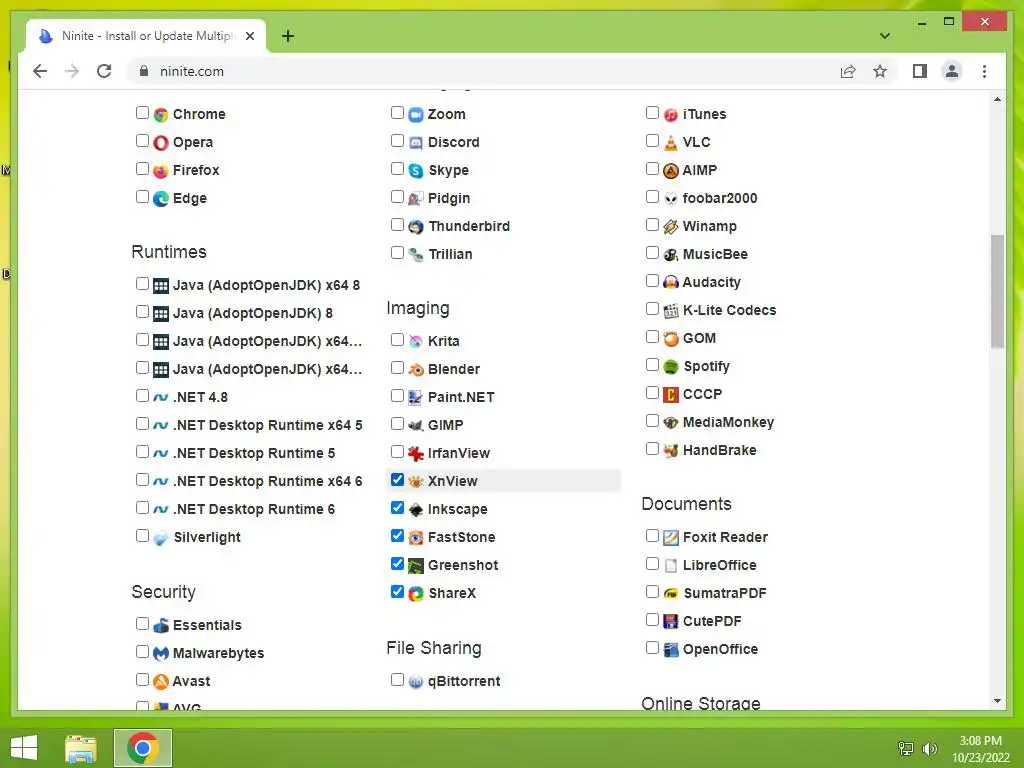Click the Java (AdoptOpenJDK) x64 8 label

click(x=266, y=285)
